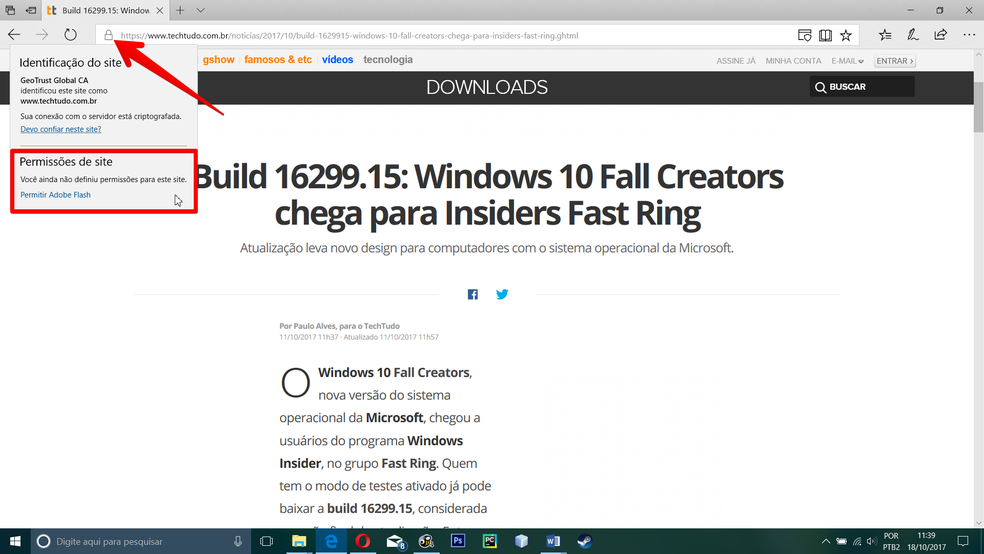
Task: Open PyCharm from taskbar
Action: 489,541
